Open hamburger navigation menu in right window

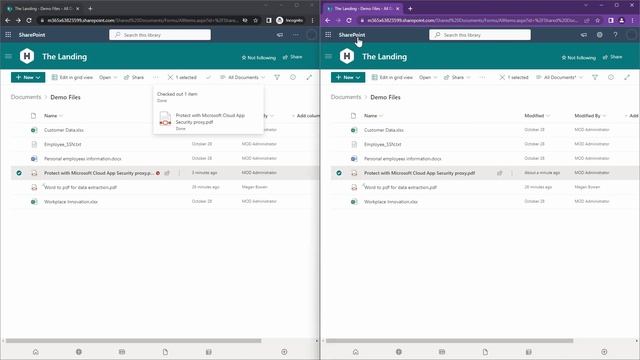click(x=328, y=56)
